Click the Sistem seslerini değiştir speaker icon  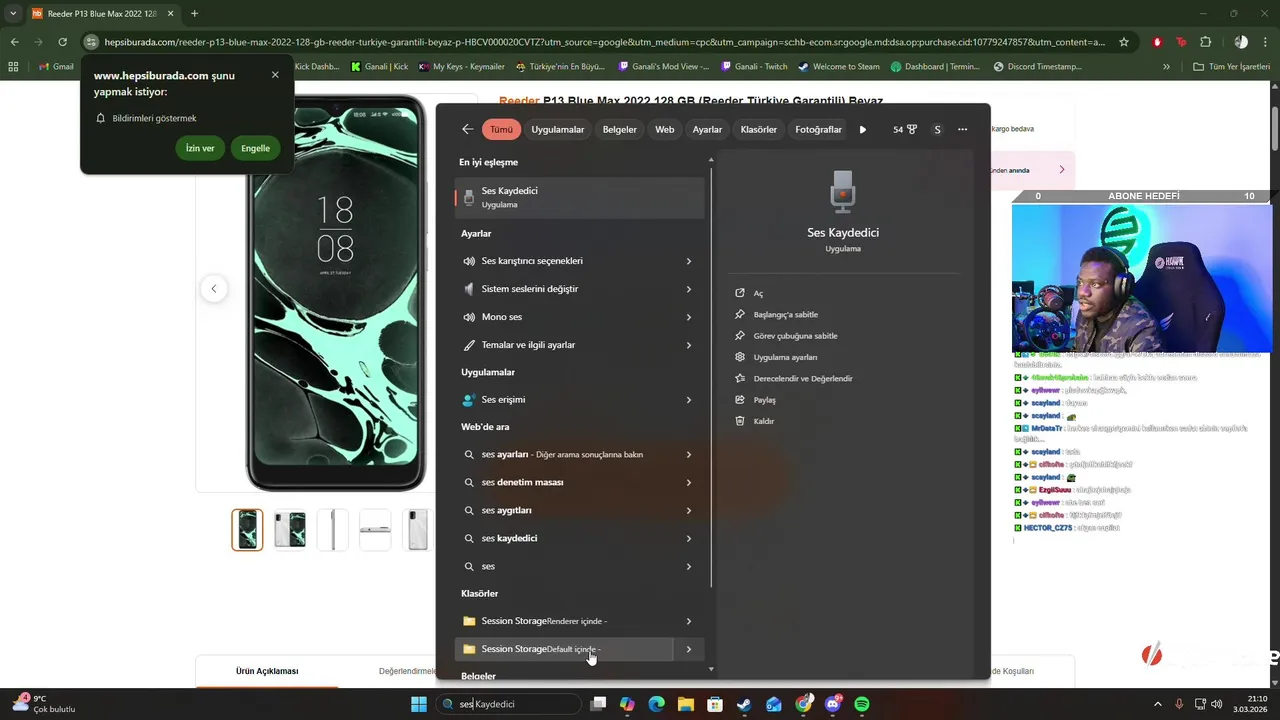(x=469, y=289)
